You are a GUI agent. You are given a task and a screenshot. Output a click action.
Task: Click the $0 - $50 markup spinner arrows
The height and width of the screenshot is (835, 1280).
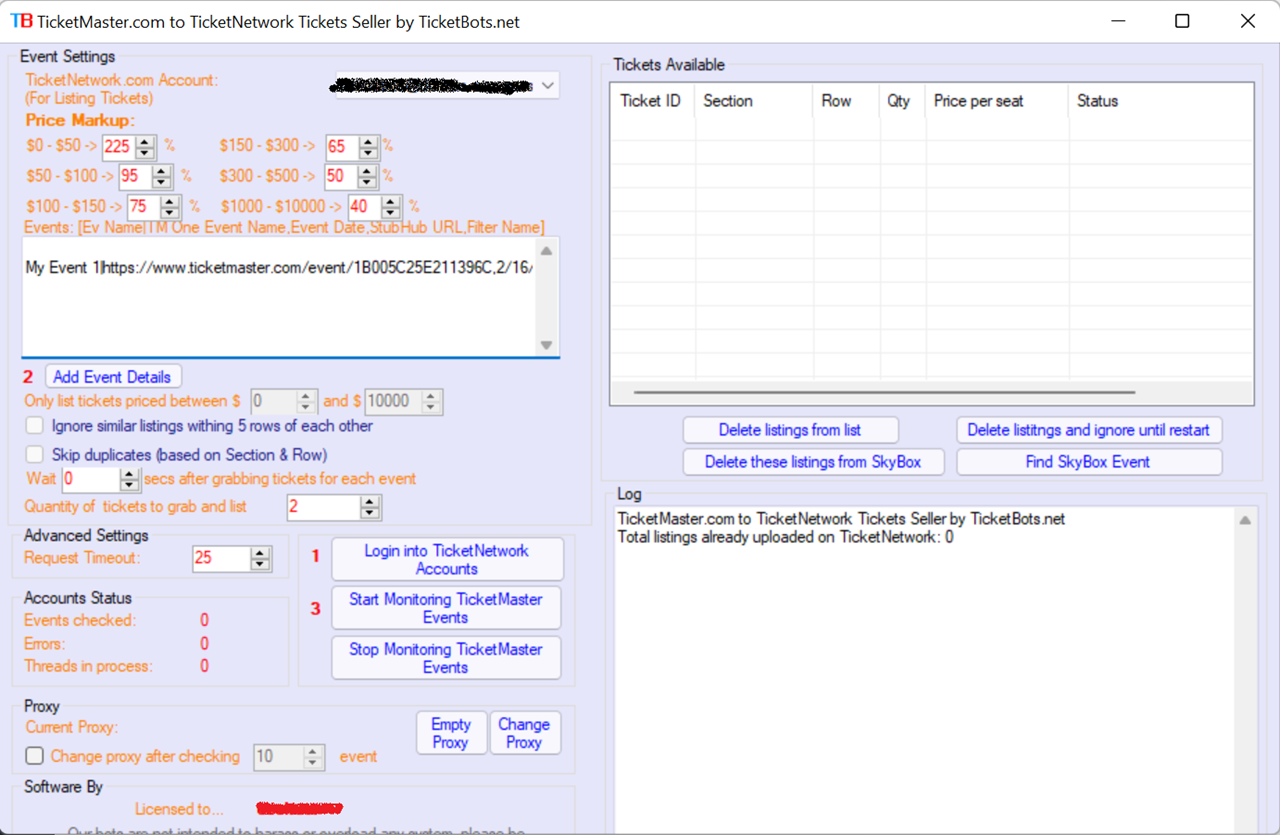tap(146, 147)
